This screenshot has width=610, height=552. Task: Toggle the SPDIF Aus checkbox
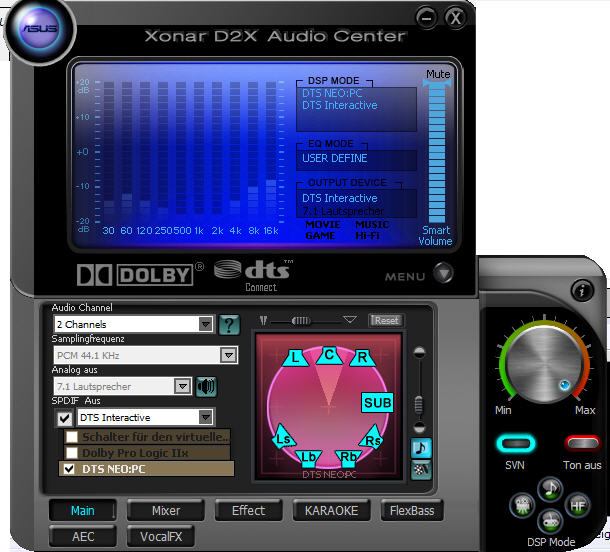(64, 418)
